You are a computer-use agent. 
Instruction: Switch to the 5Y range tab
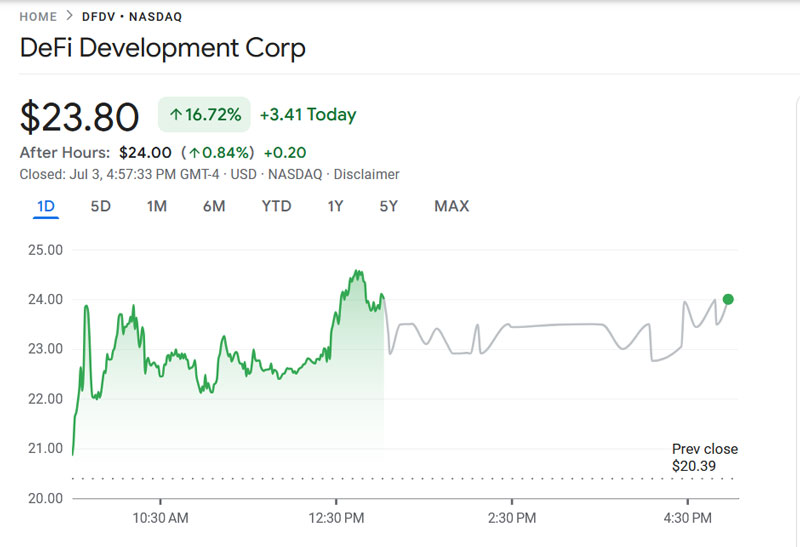(388, 206)
